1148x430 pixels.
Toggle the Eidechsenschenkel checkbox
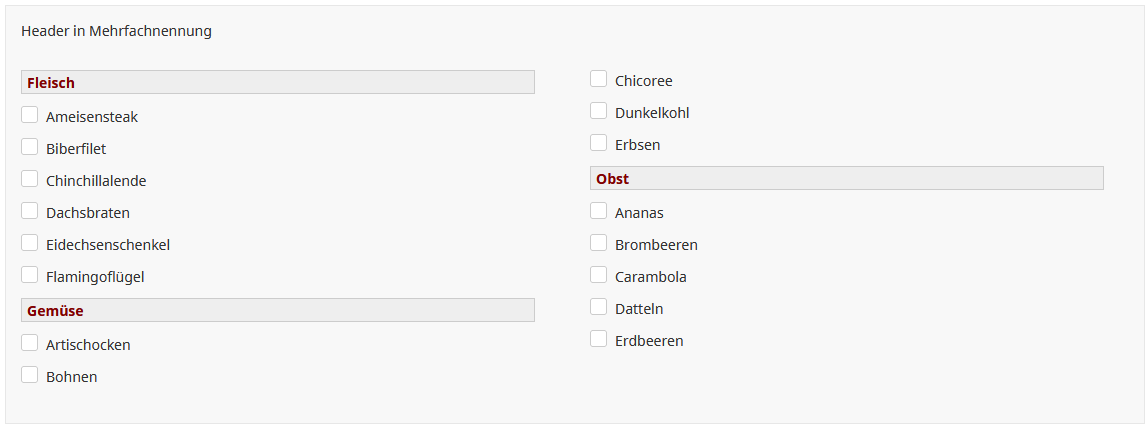30,243
